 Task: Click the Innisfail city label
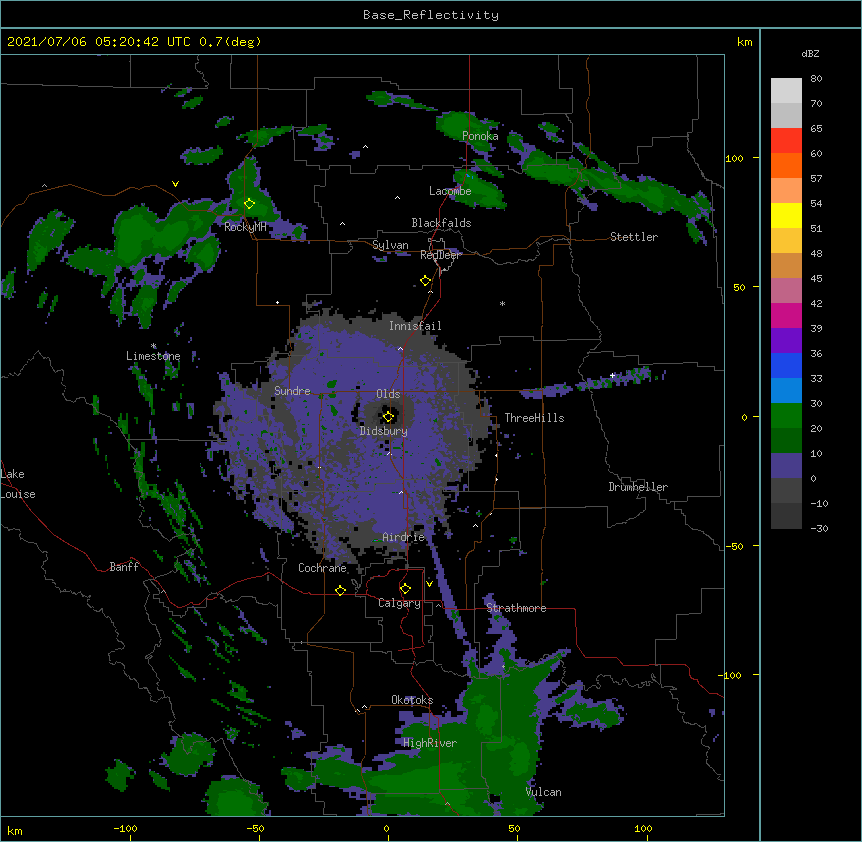coord(415,326)
